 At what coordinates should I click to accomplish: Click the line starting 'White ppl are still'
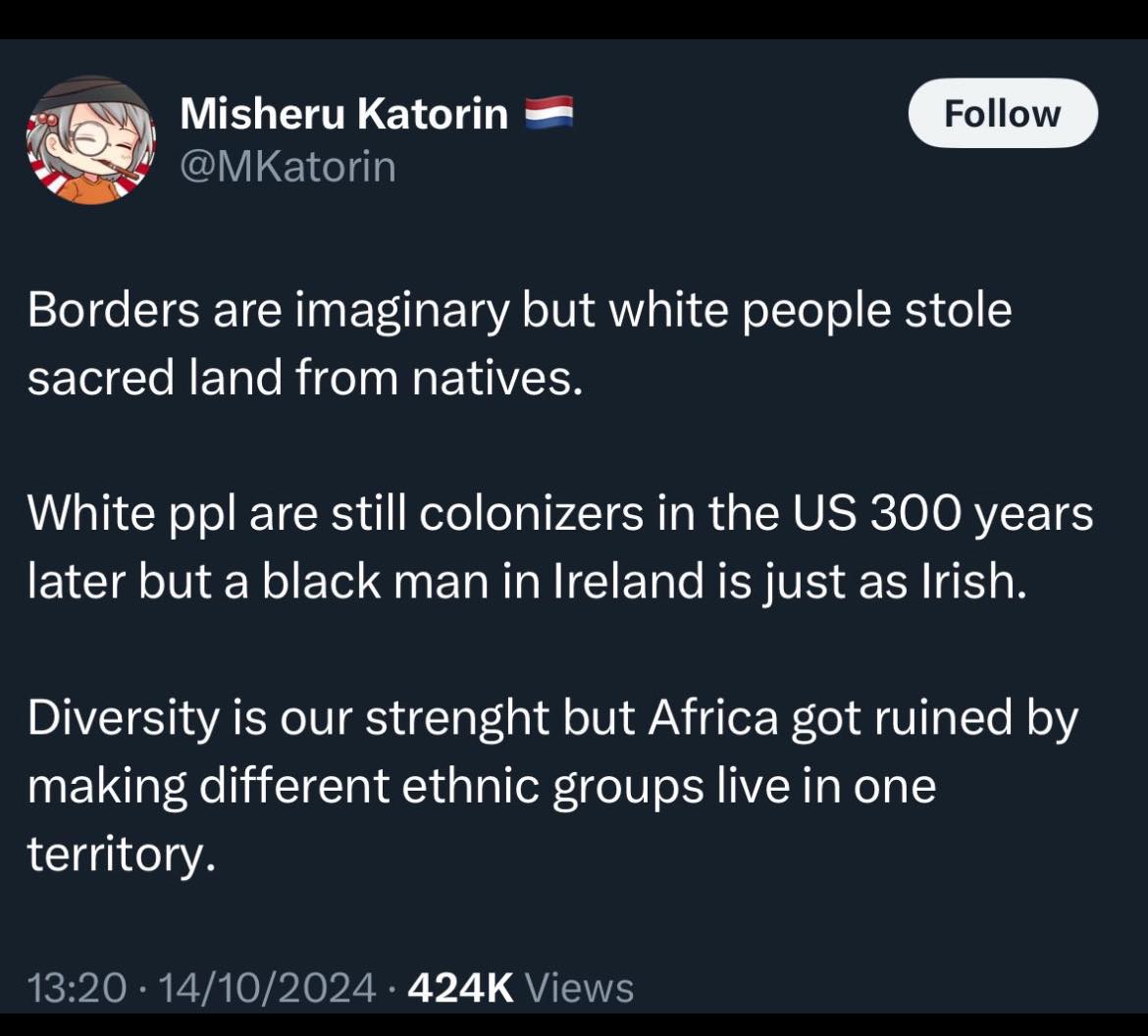tap(559, 515)
